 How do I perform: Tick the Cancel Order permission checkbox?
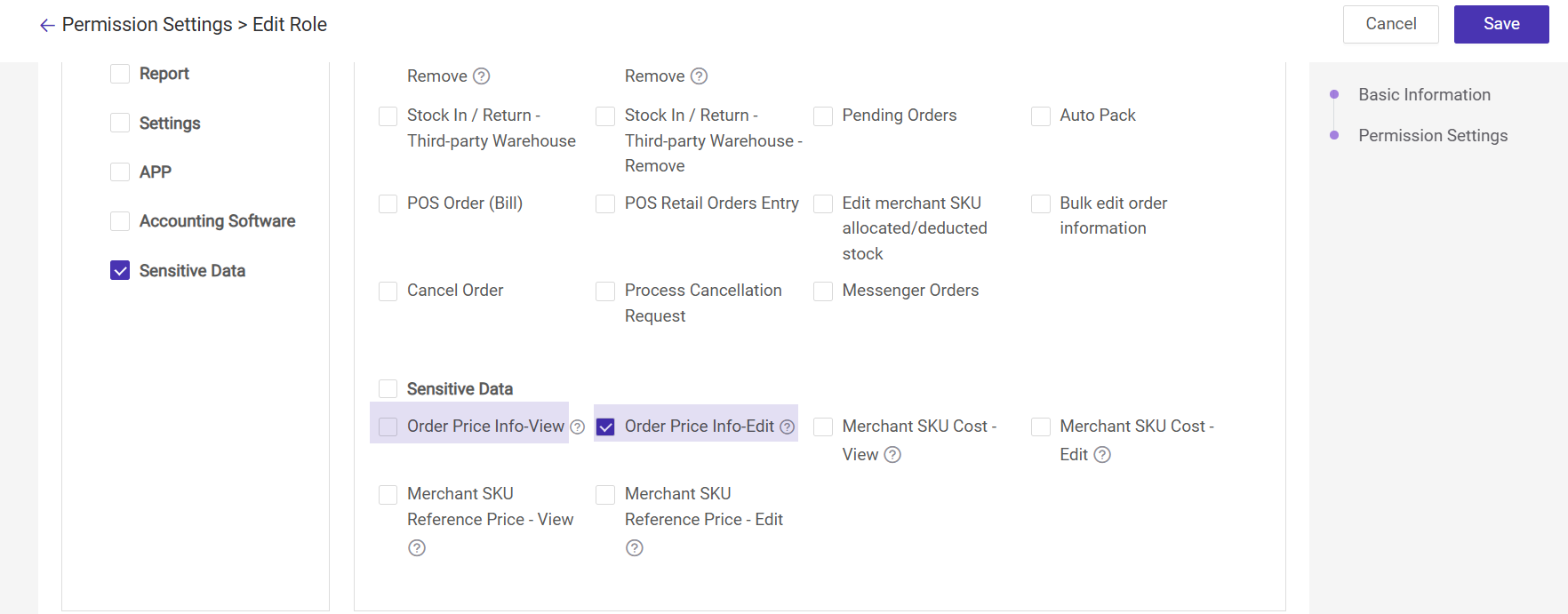[388, 291]
